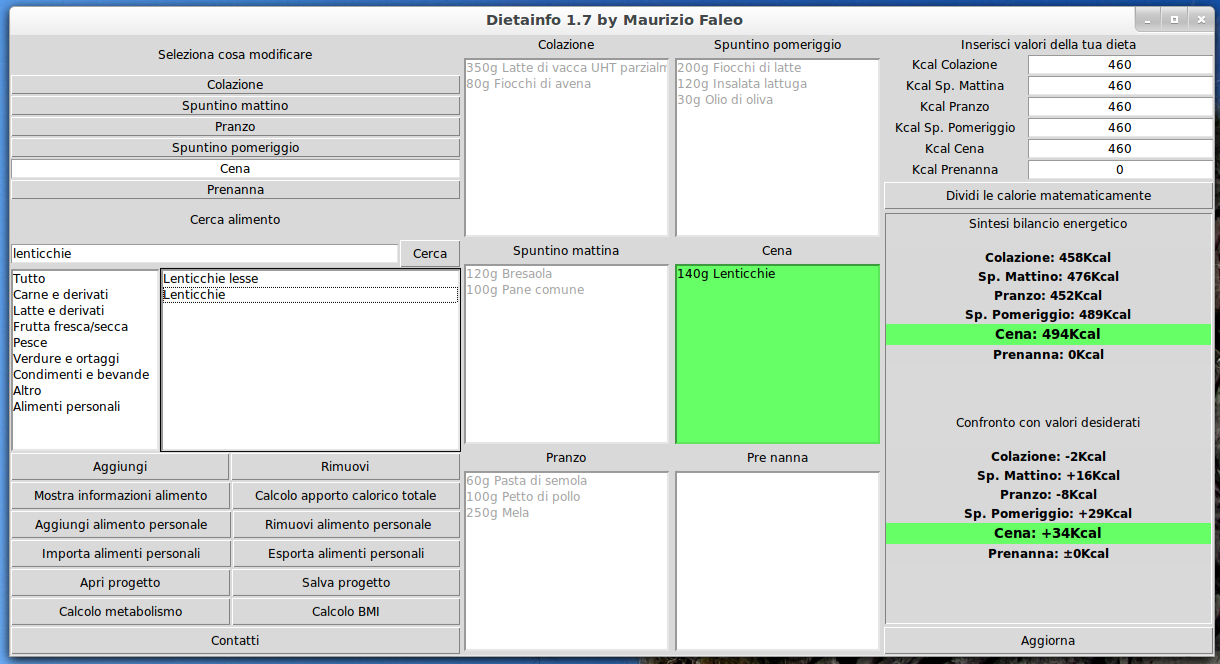The width and height of the screenshot is (1220, 664).
Task: Click Salva progetto button
Action: coord(345,583)
